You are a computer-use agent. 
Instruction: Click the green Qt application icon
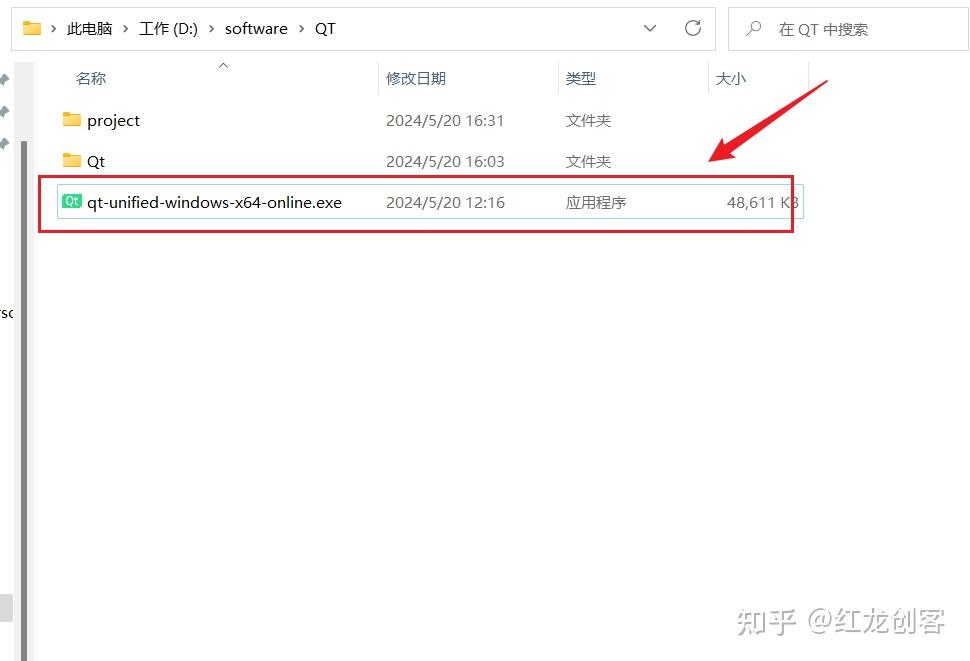(70, 201)
